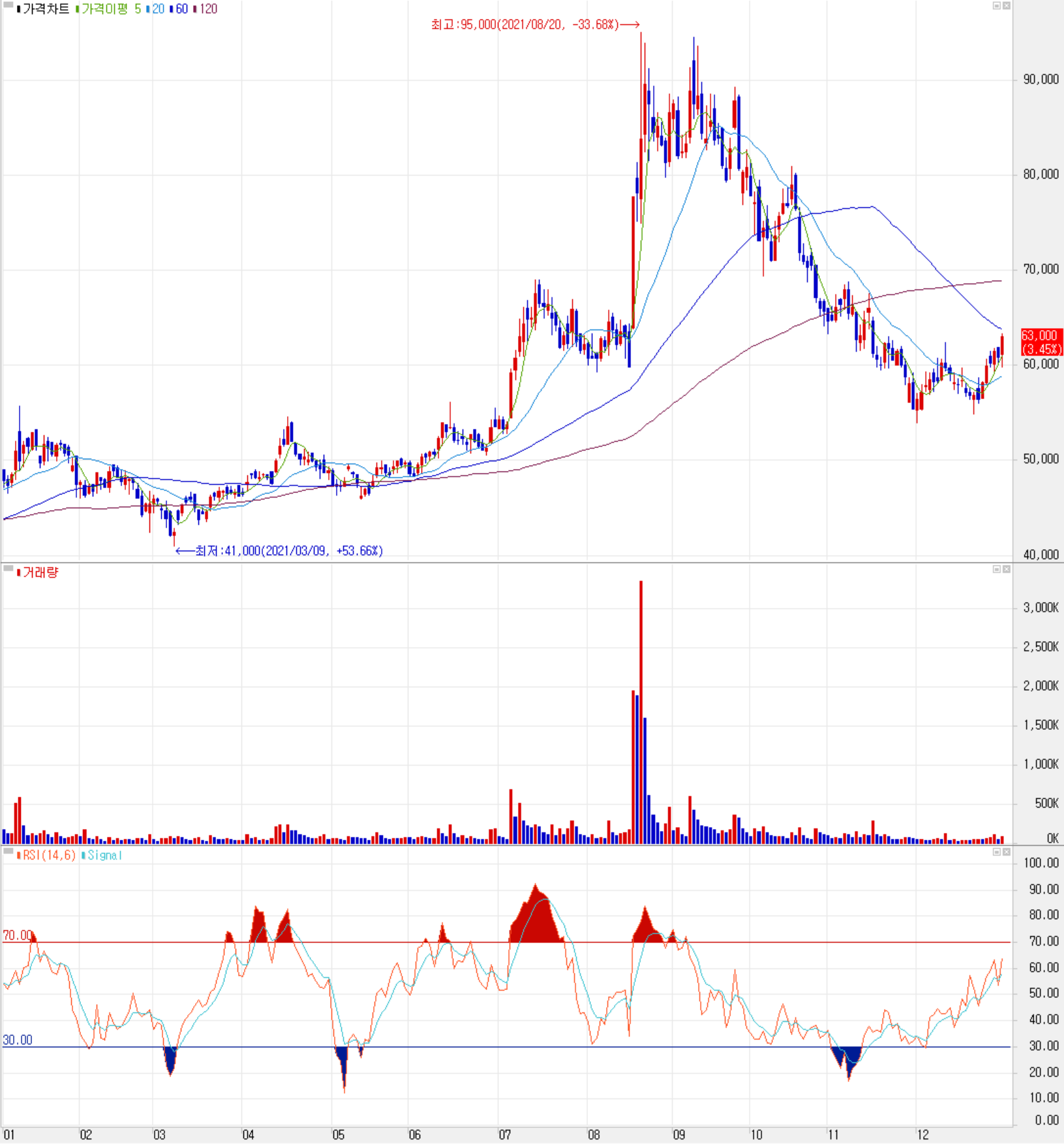This screenshot has width=1064, height=1144.
Task: Close the 거래량 volume panel
Action: pyautogui.click(x=1007, y=569)
